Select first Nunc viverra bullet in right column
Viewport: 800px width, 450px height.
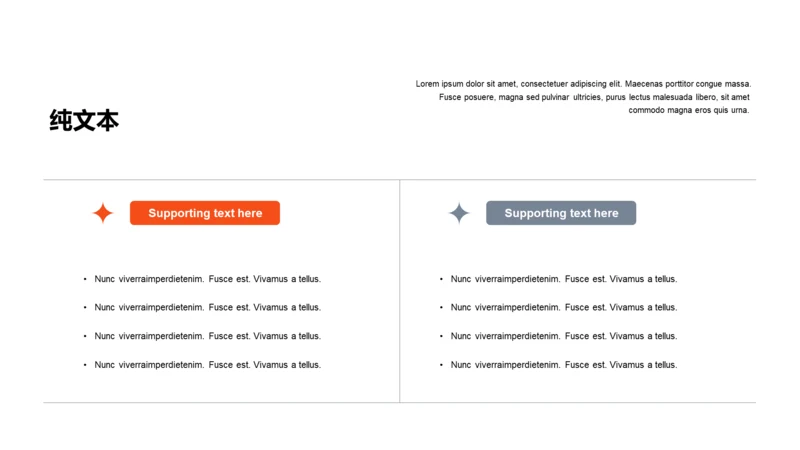pos(559,279)
